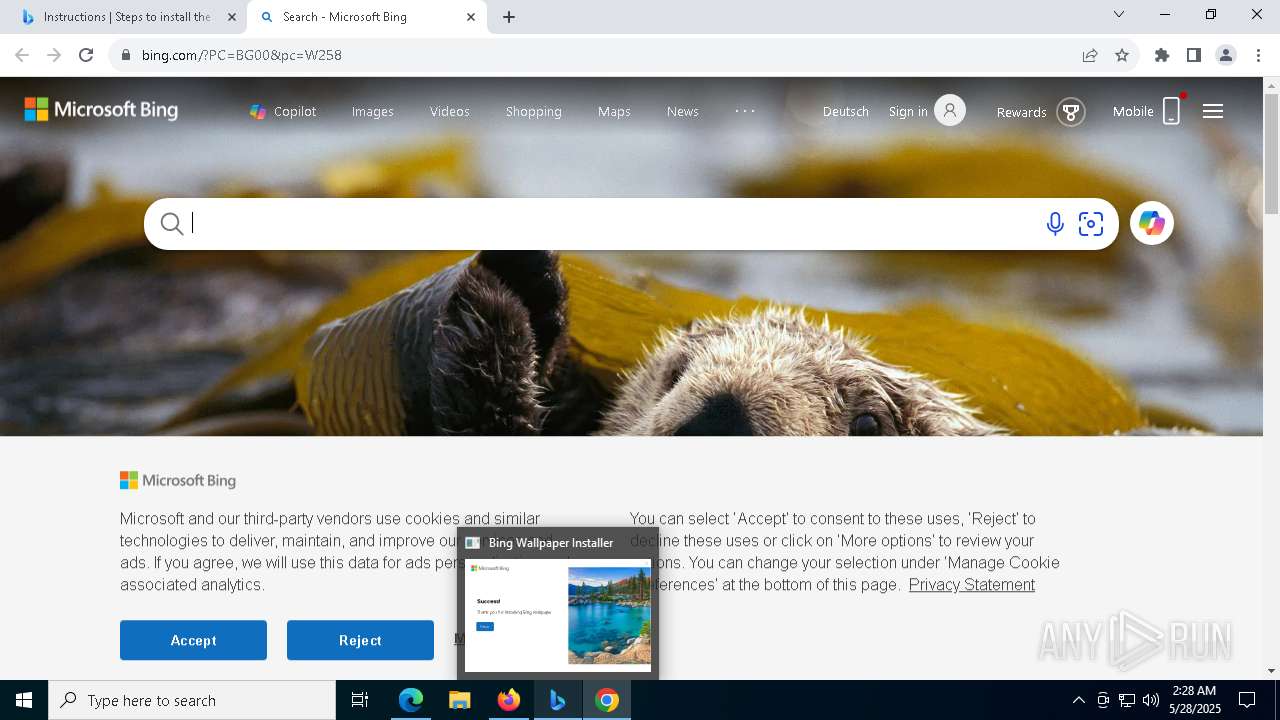Launch Firefox from taskbar
The width and height of the screenshot is (1280, 720).
[x=509, y=700]
